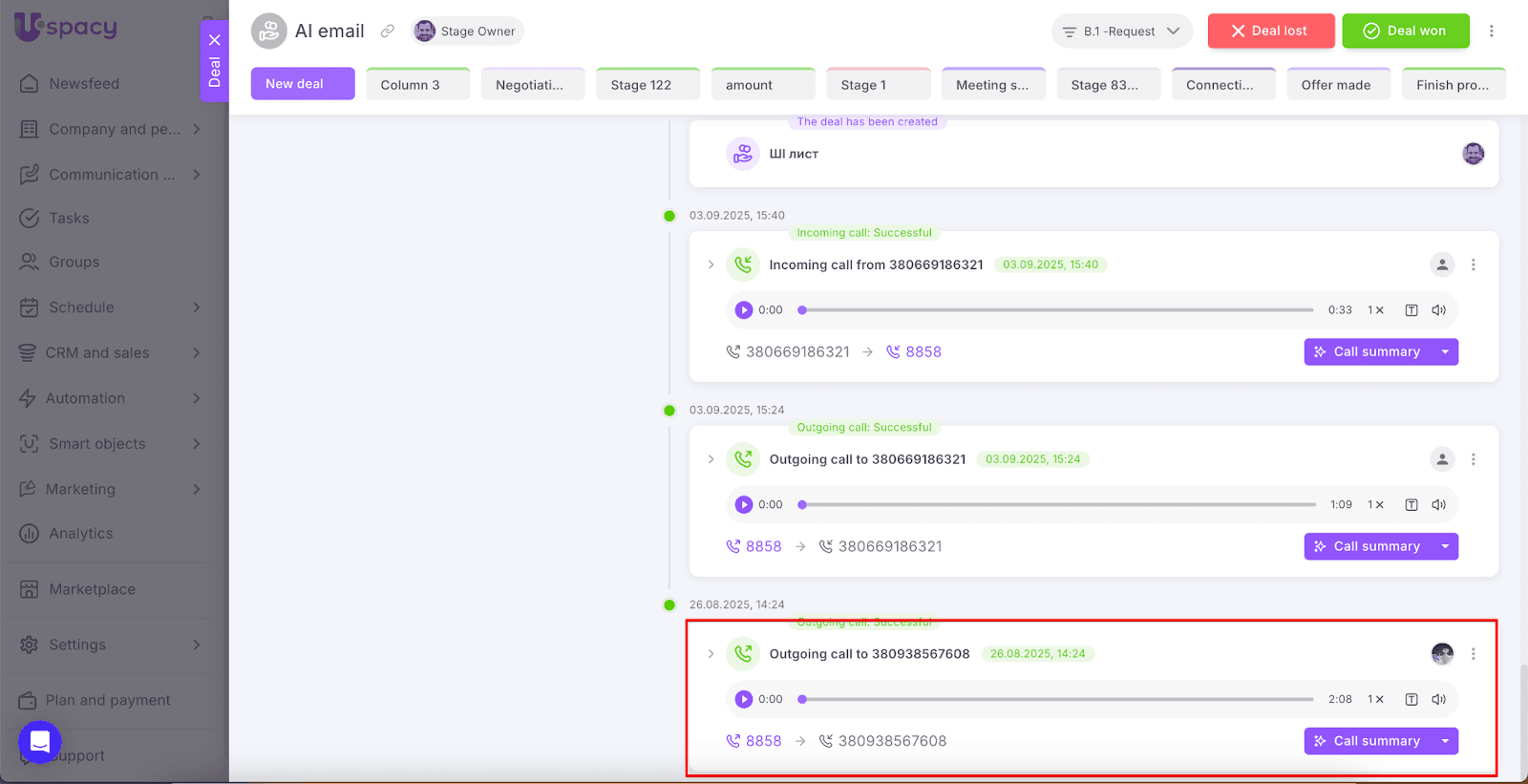The width and height of the screenshot is (1528, 784).
Task: Change playback speed 1× on incoming call
Action: pyautogui.click(x=1375, y=310)
